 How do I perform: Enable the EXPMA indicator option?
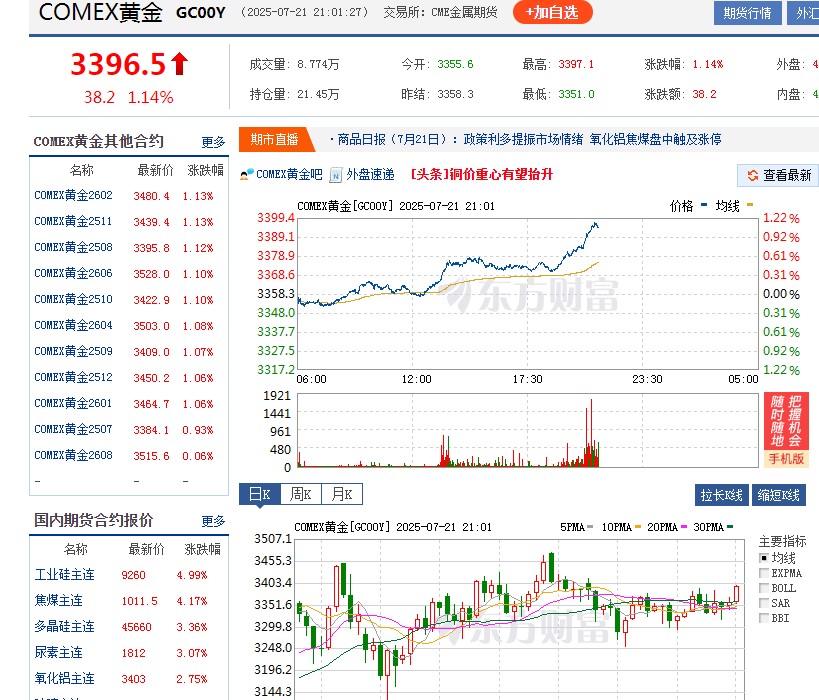[x=764, y=573]
